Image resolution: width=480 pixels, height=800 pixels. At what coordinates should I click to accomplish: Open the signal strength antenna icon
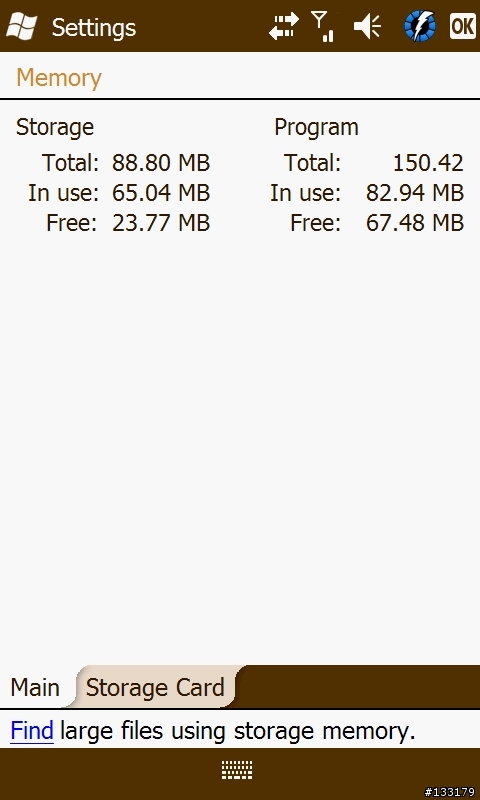pyautogui.click(x=322, y=26)
